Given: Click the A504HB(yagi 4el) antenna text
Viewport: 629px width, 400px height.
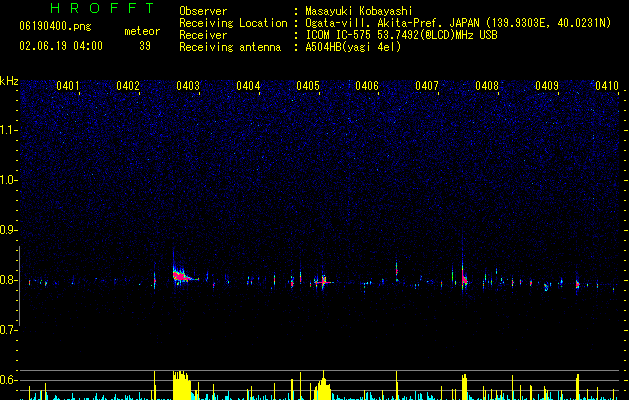Looking at the screenshot, I should pos(353,47).
